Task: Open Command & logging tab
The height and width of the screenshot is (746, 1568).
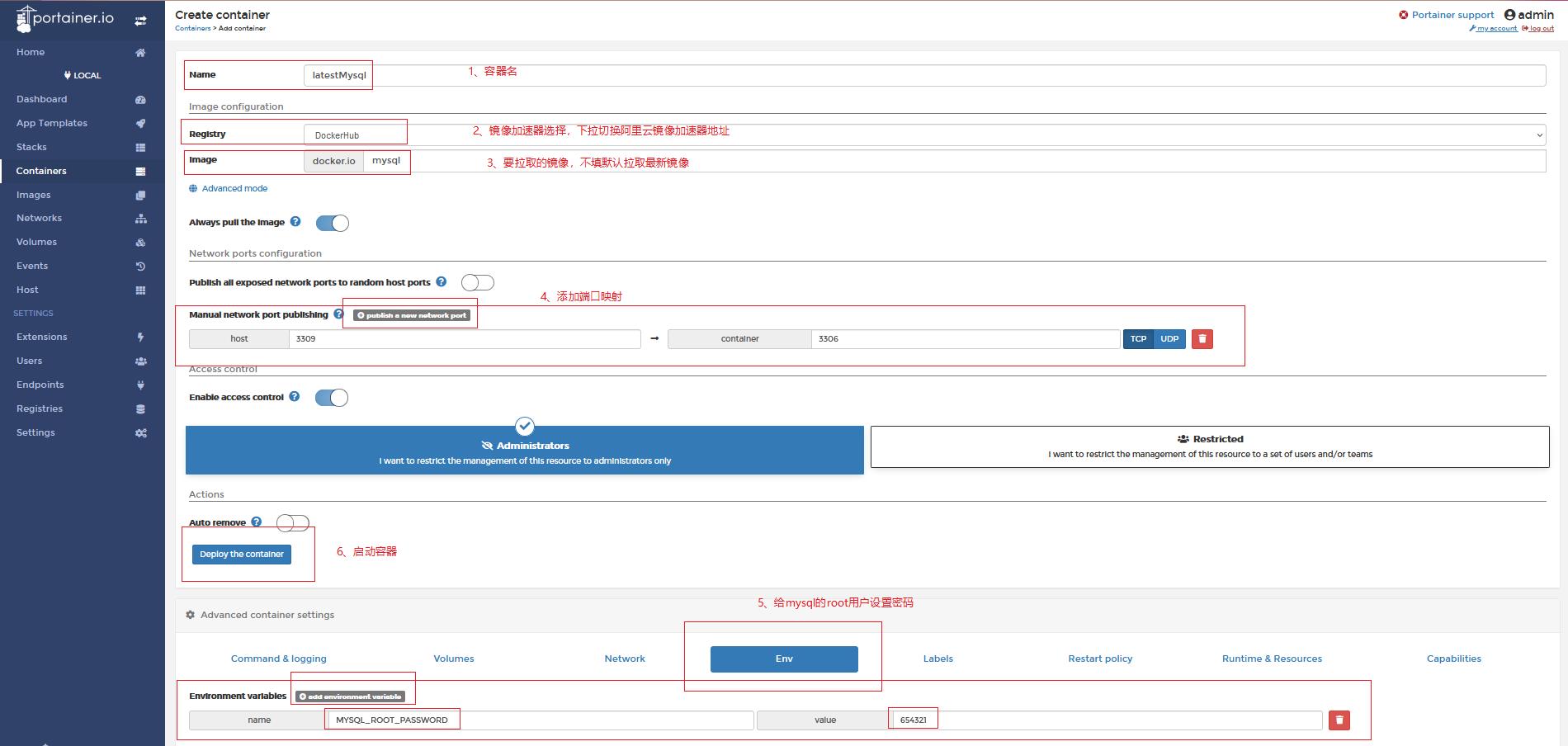Action: pos(279,659)
